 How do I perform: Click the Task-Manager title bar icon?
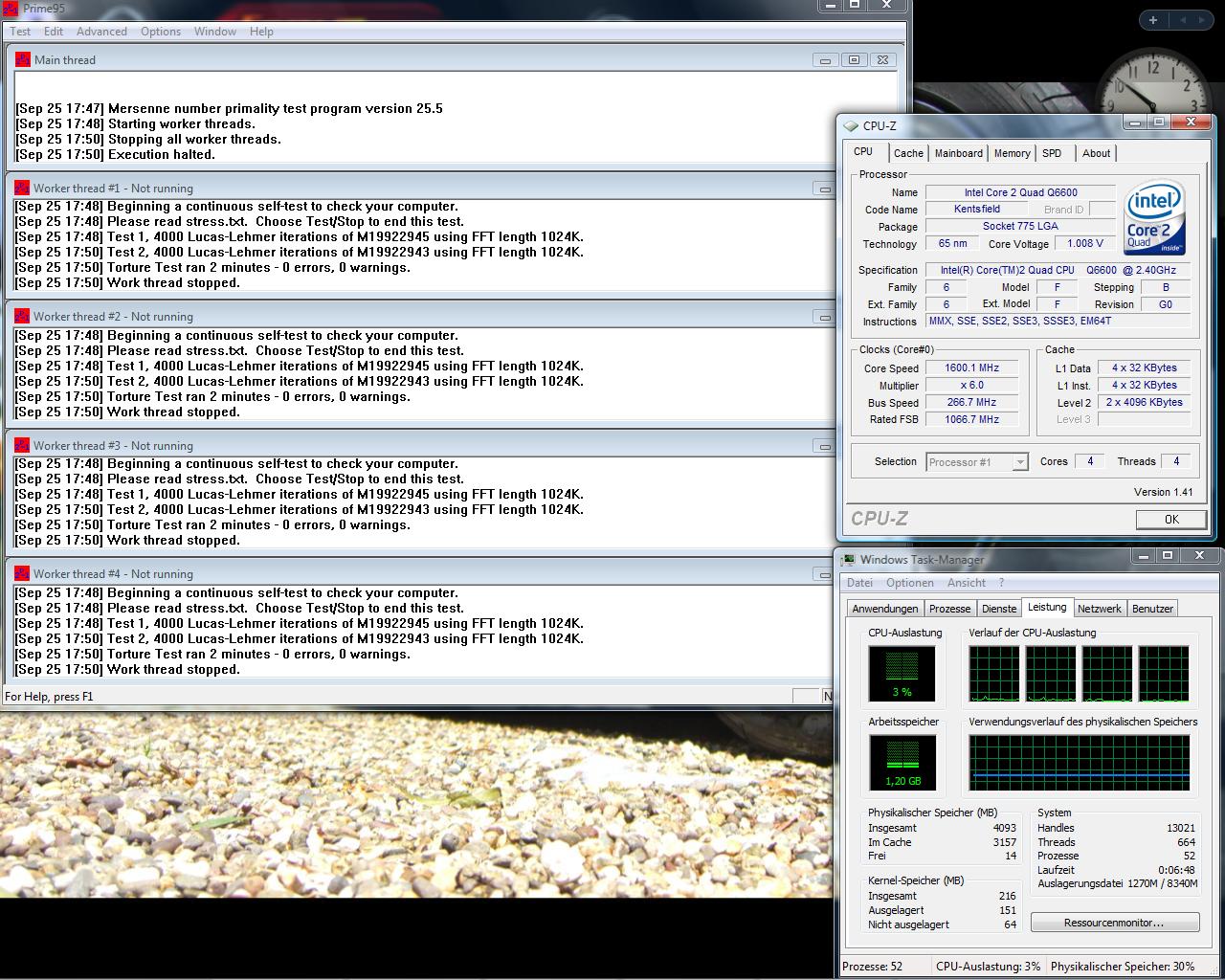coord(848,559)
